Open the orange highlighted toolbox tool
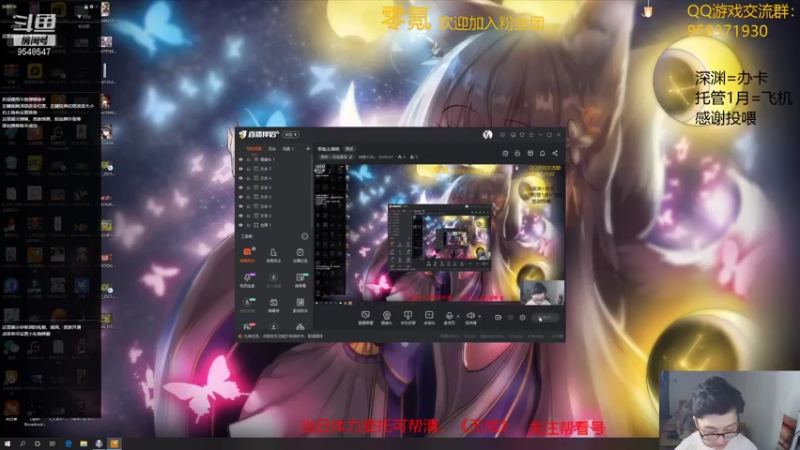The width and height of the screenshot is (800, 450). 247,255
